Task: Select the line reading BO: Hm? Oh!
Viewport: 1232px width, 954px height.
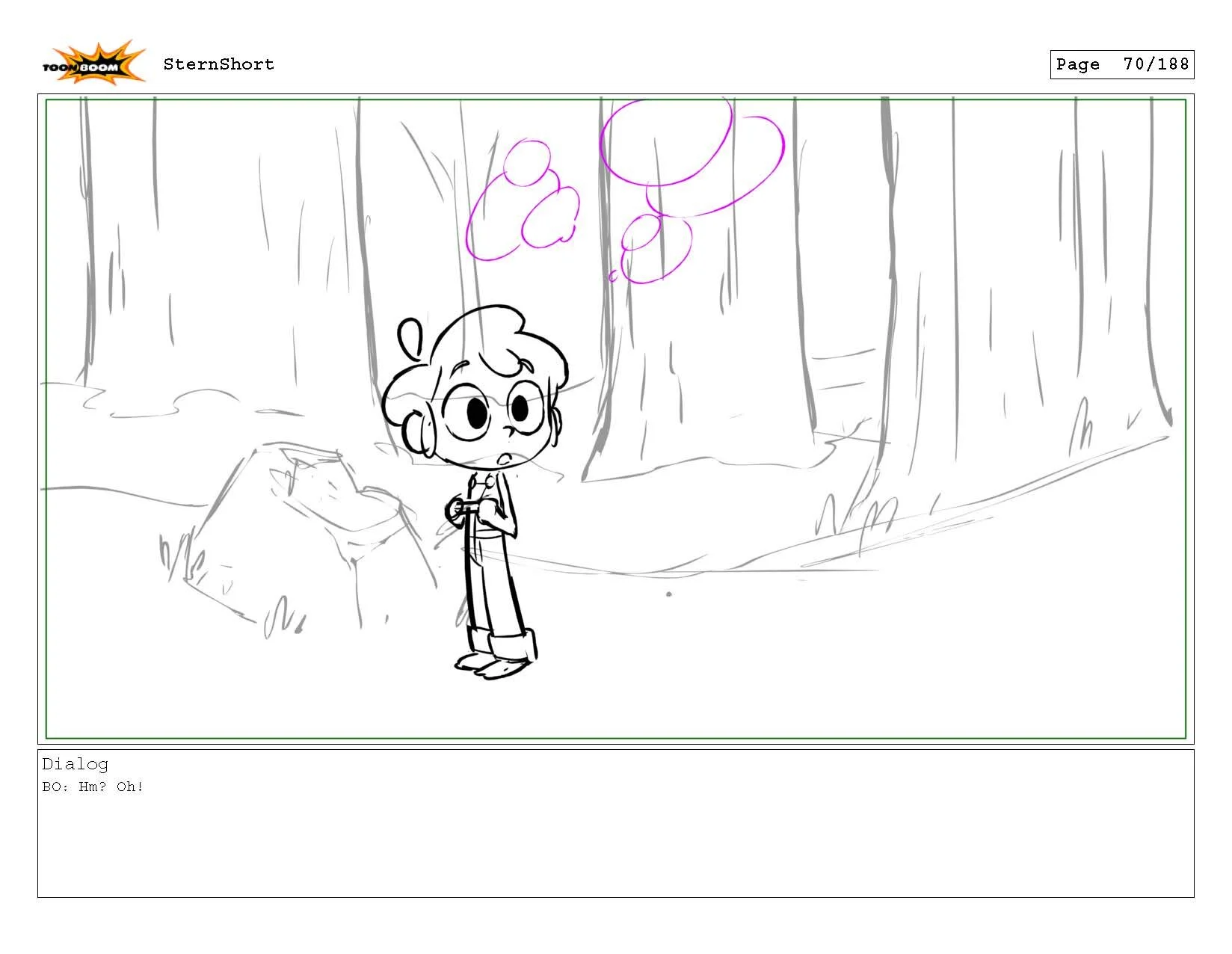Action: (x=94, y=786)
